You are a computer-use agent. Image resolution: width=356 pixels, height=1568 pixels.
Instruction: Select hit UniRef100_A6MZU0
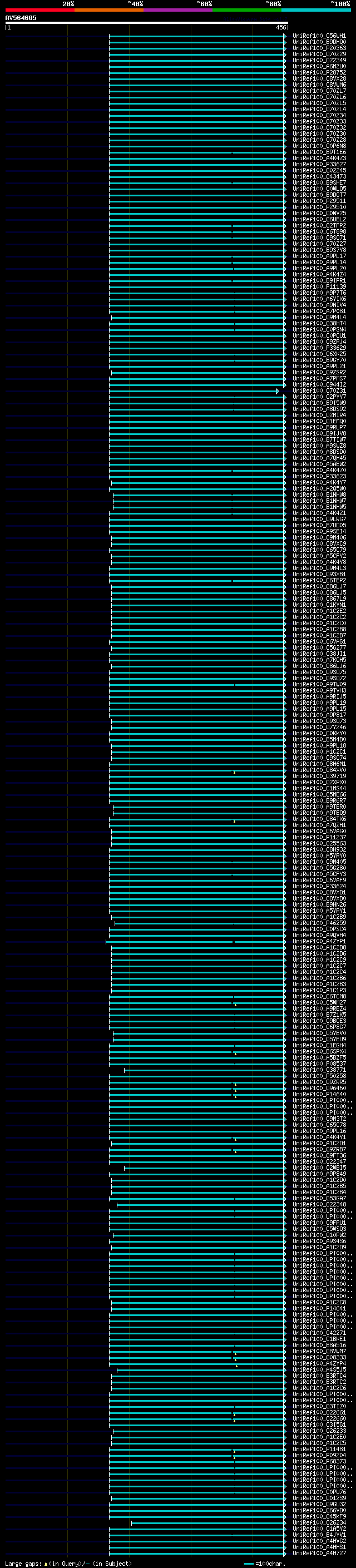[x=319, y=66]
